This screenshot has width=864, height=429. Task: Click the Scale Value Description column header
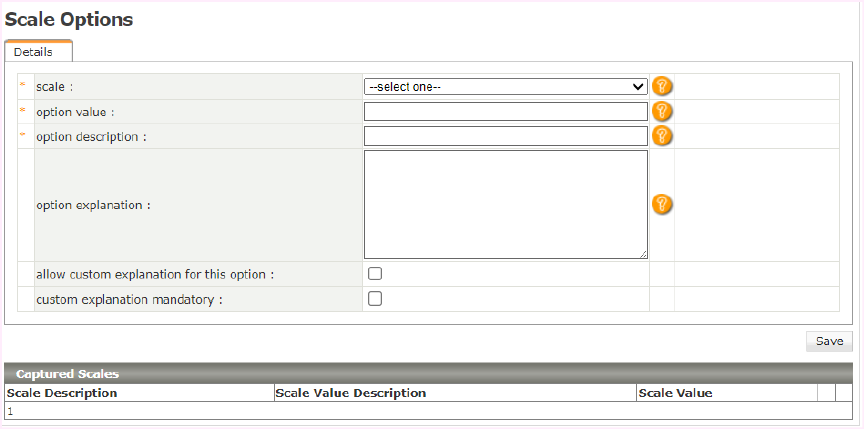[x=350, y=393]
